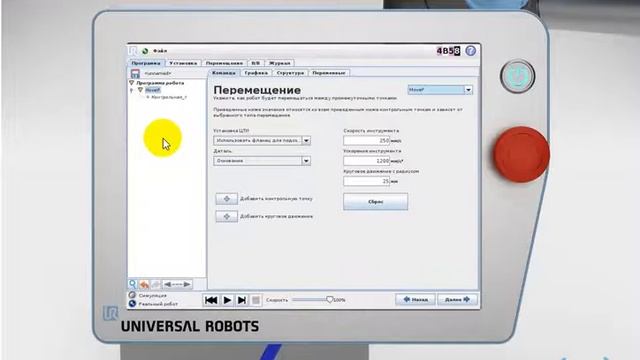The width and height of the screenshot is (640, 360).
Task: Click the Сброс reset button
Action: pyautogui.click(x=376, y=202)
